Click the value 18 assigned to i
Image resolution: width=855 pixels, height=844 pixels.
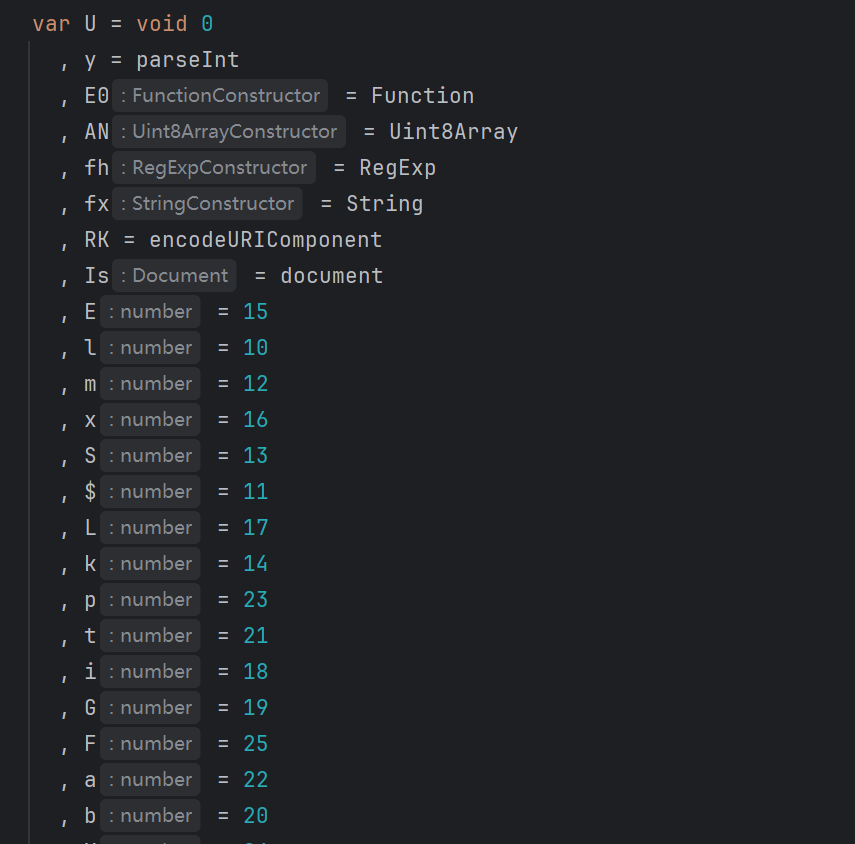(255, 672)
